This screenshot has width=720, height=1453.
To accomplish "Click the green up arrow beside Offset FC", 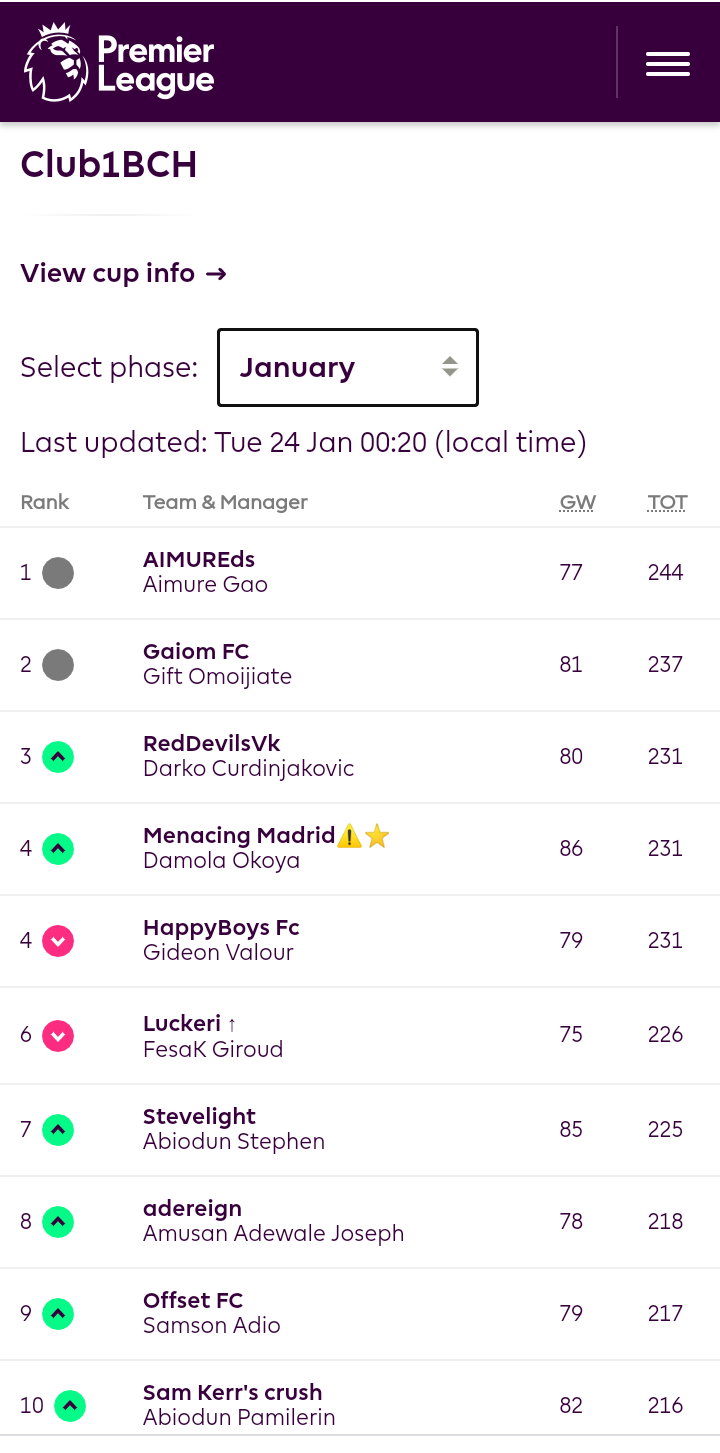I will point(58,1314).
